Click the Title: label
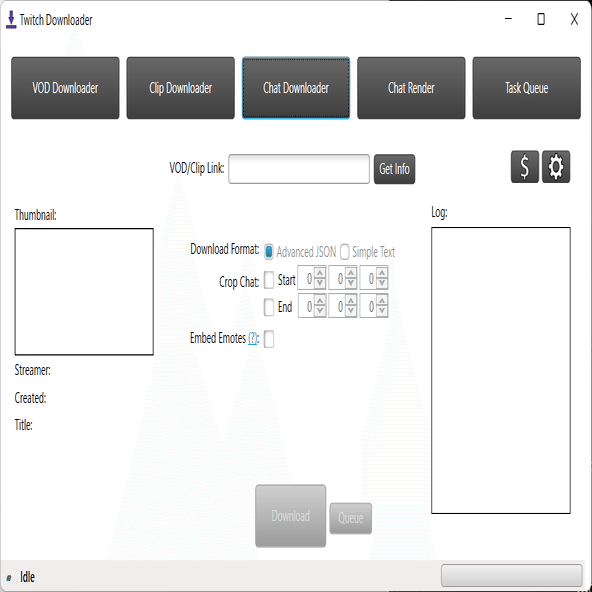Viewport: 592px width, 592px height. click(23, 425)
